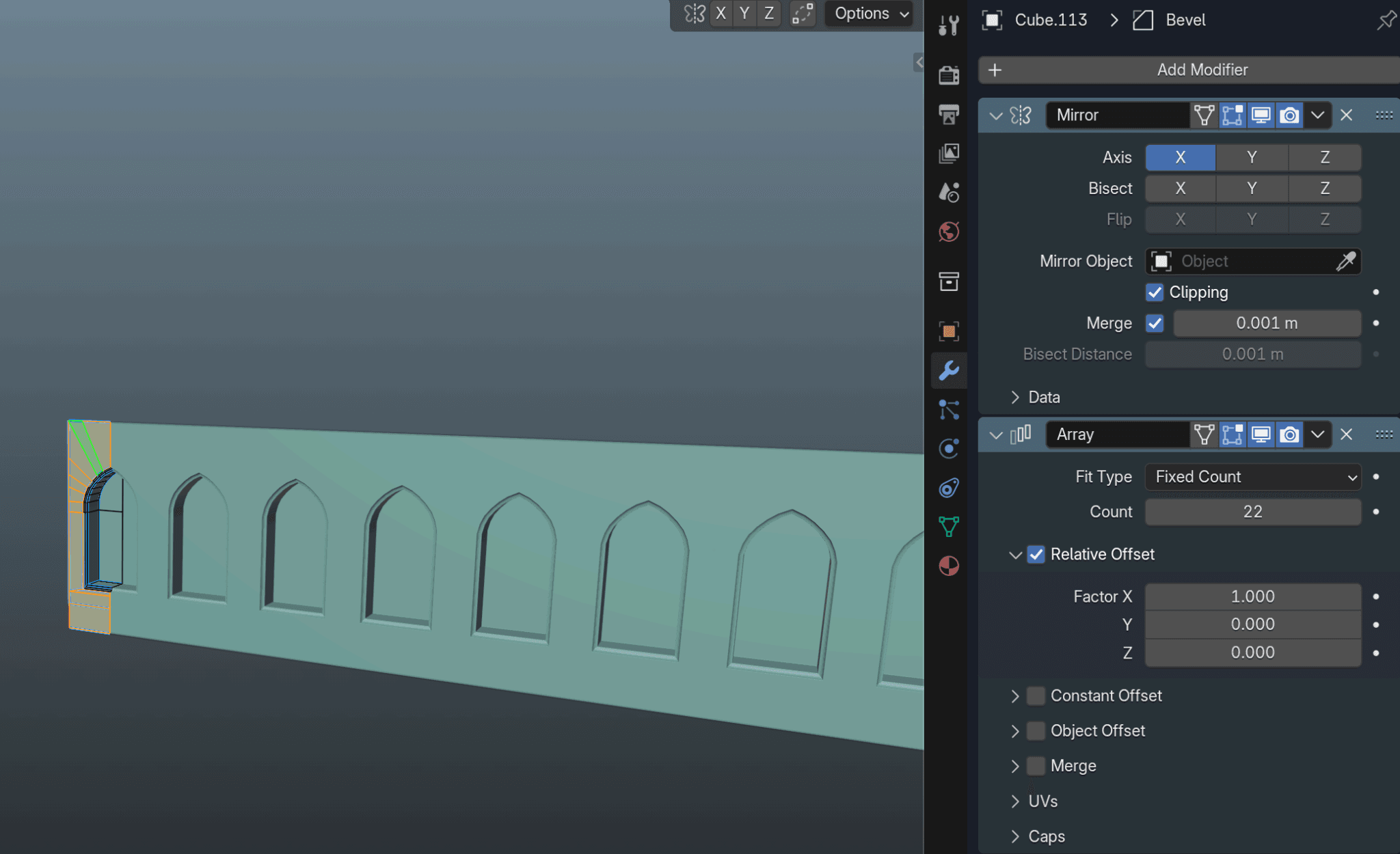Collapse the Relative Offset subpanel

1015,555
